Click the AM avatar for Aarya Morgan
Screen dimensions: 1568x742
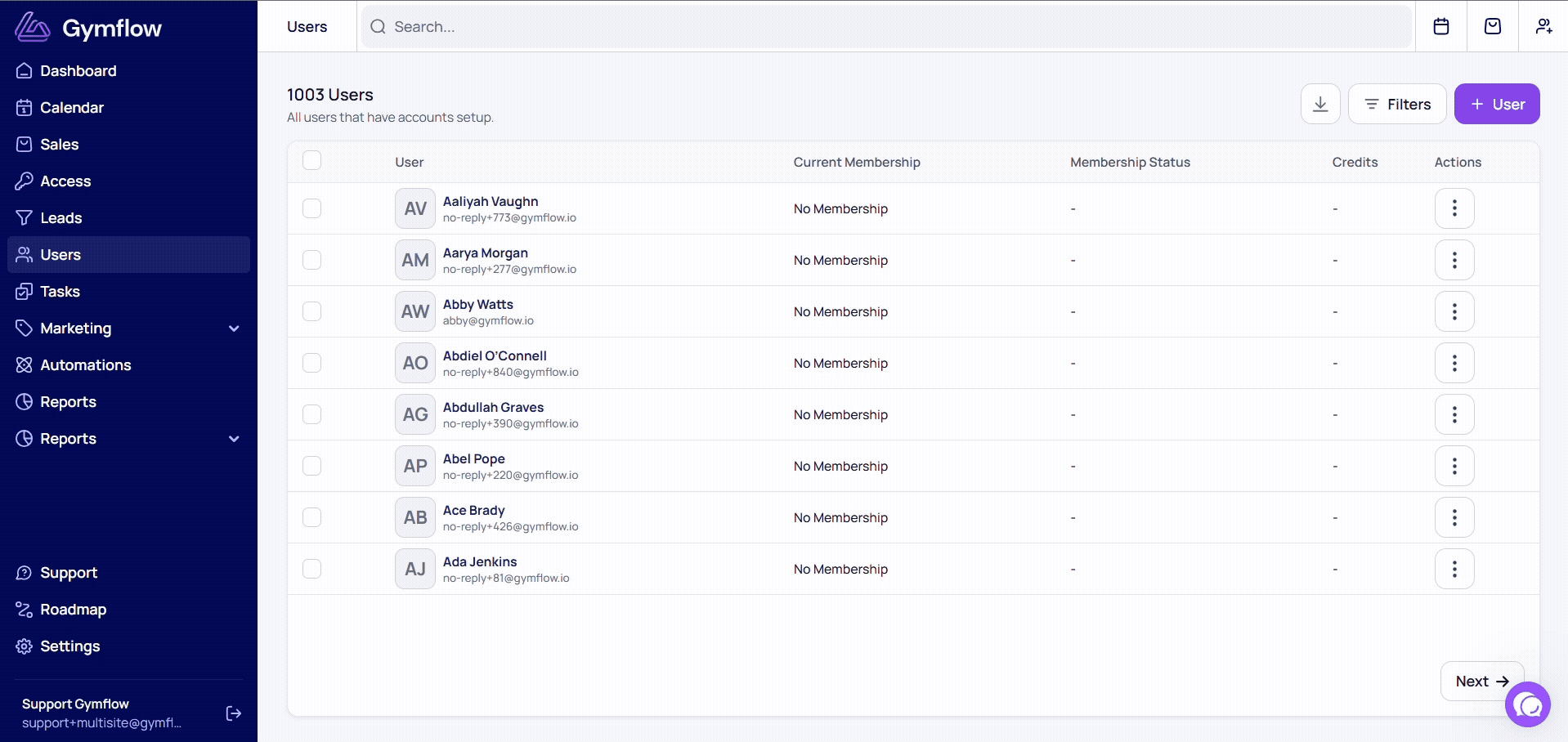tap(415, 260)
